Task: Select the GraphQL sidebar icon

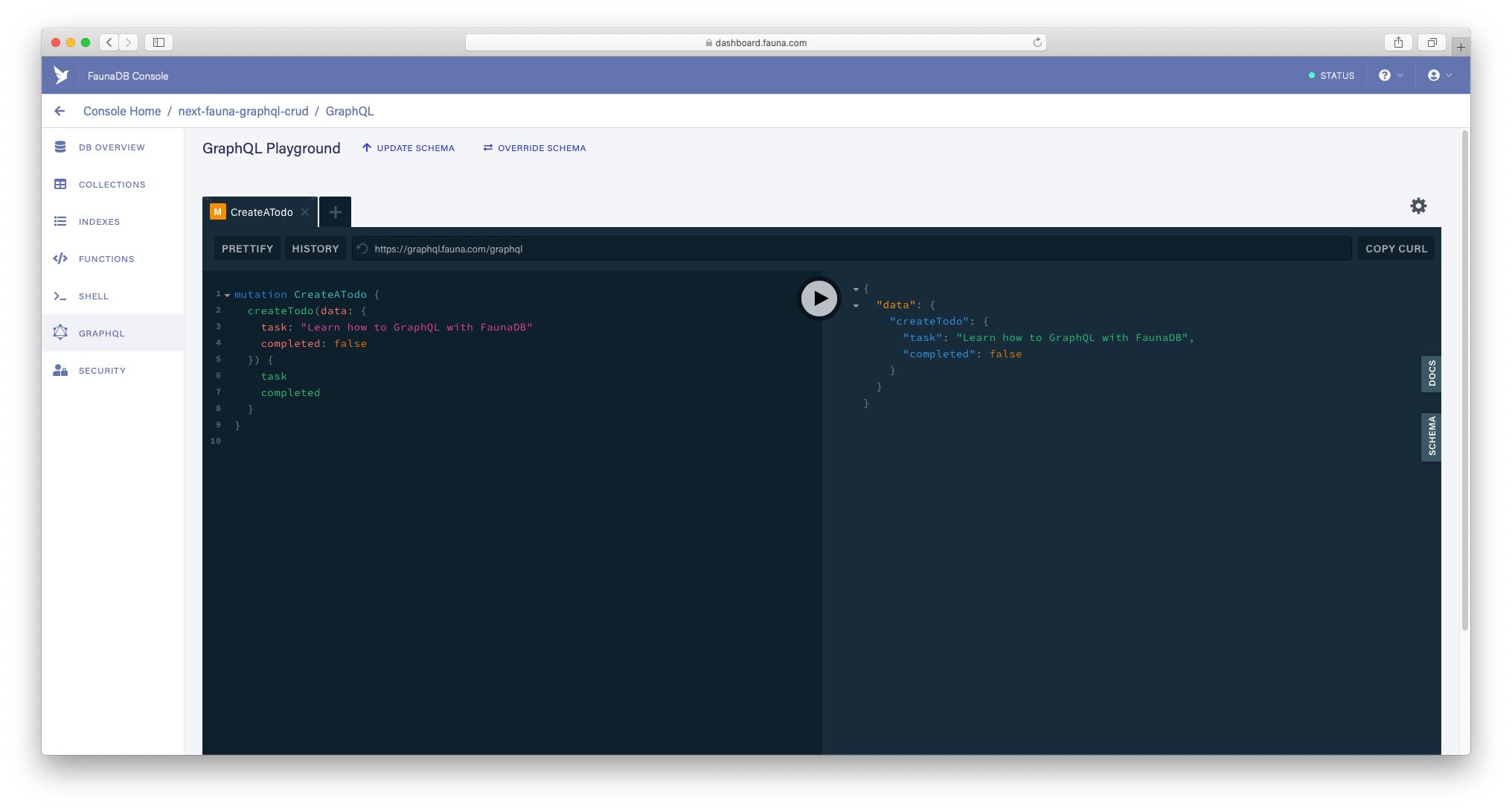Action: pyautogui.click(x=60, y=333)
